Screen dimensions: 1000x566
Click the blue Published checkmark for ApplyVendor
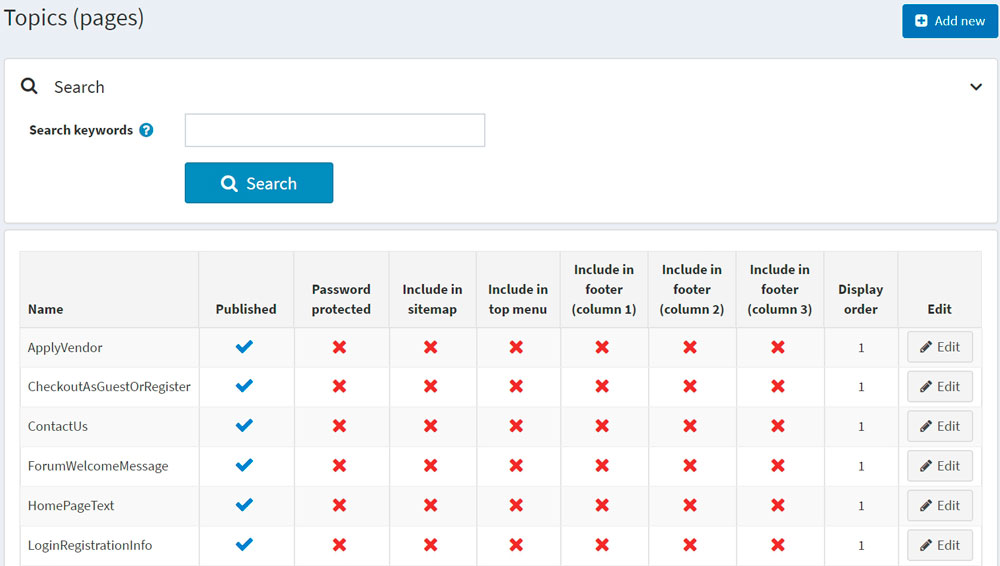(x=245, y=347)
